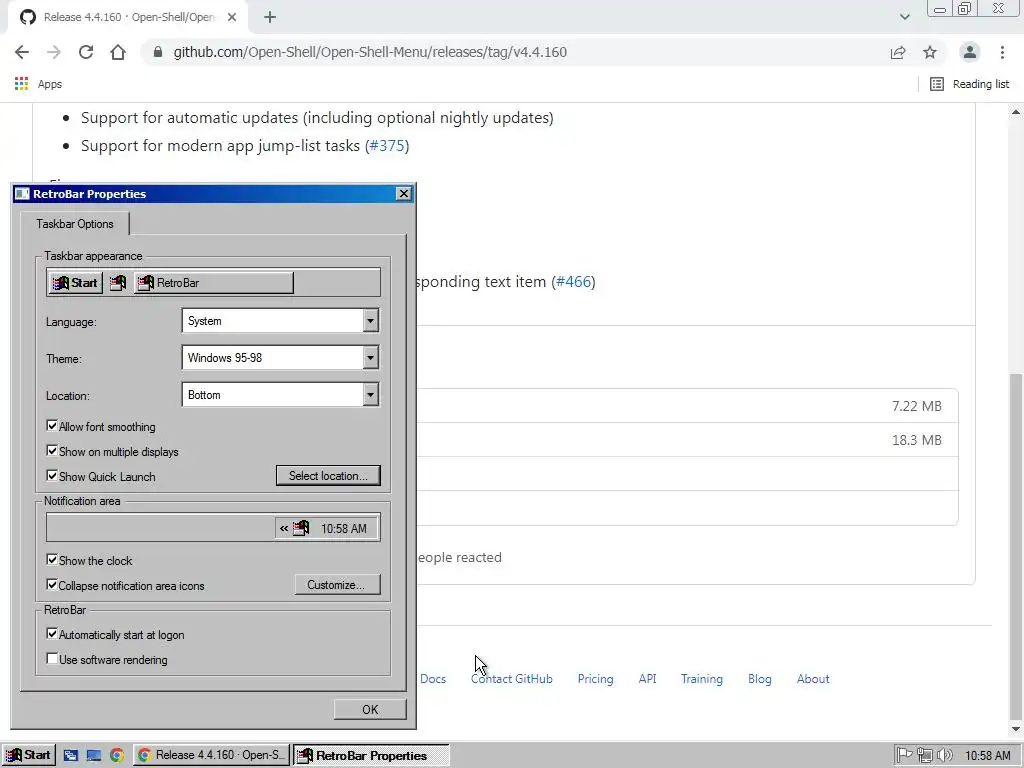Close the Release 4.4.160 browser tab
This screenshot has height=768, width=1024.
tap(232, 17)
